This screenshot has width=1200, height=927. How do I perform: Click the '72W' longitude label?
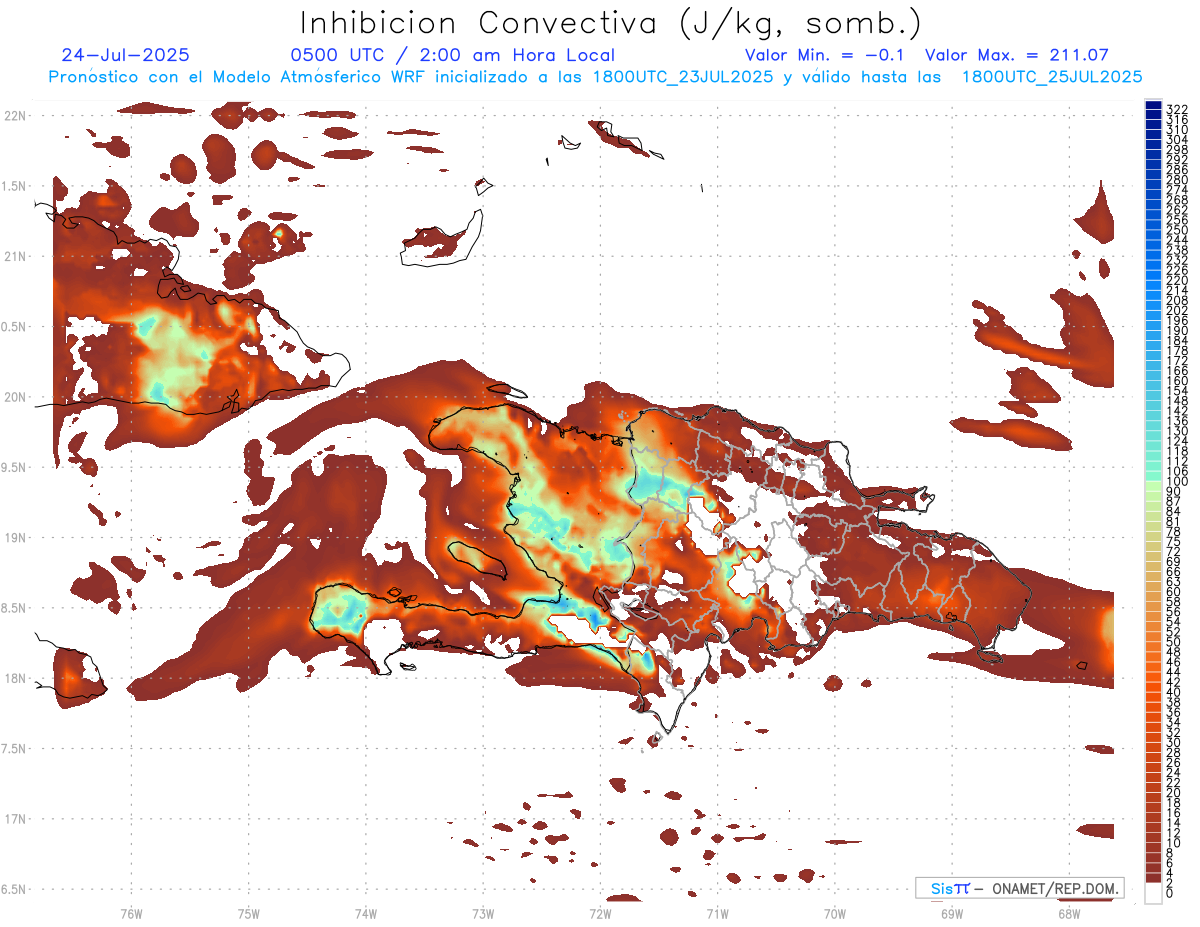tap(600, 913)
